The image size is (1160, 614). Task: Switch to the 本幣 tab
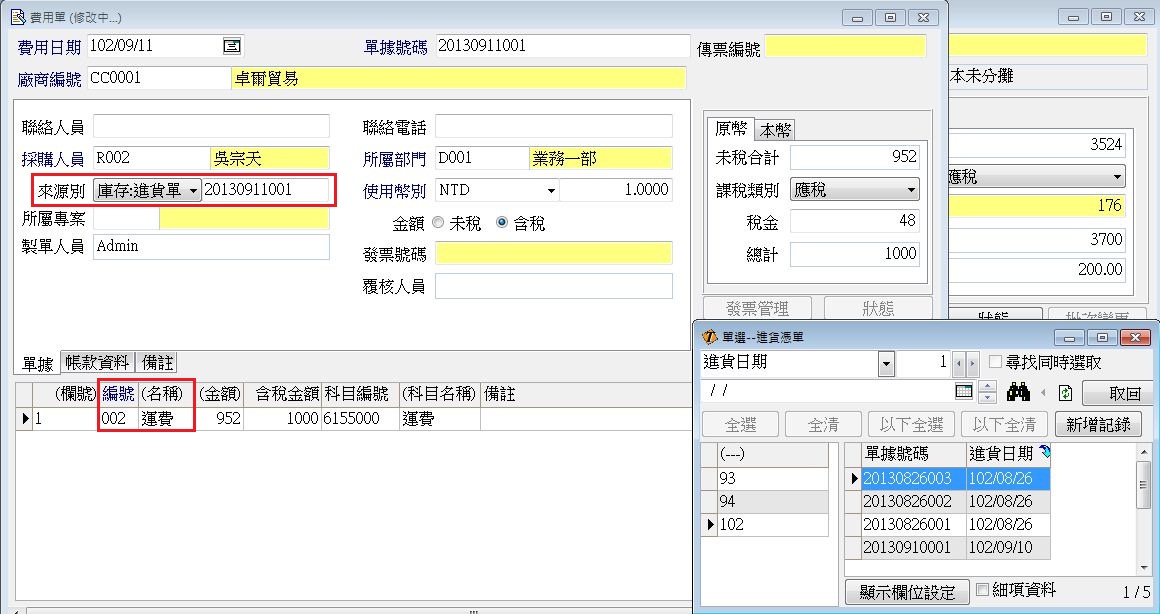pyautogui.click(x=775, y=130)
